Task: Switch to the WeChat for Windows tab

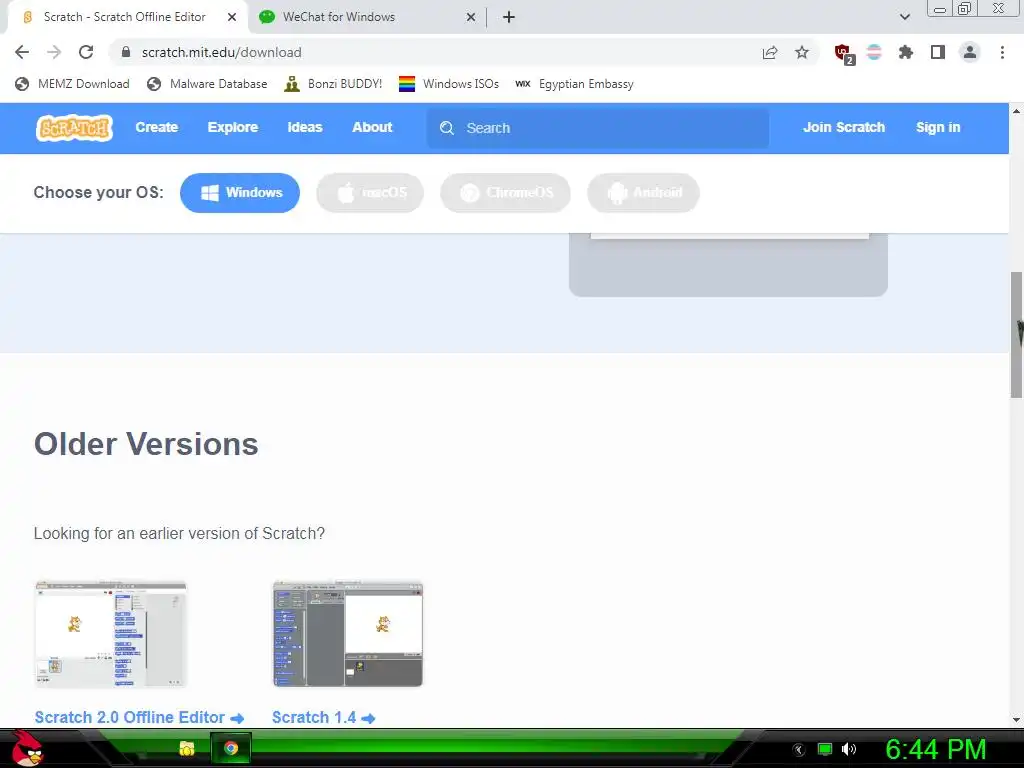Action: pyautogui.click(x=366, y=17)
